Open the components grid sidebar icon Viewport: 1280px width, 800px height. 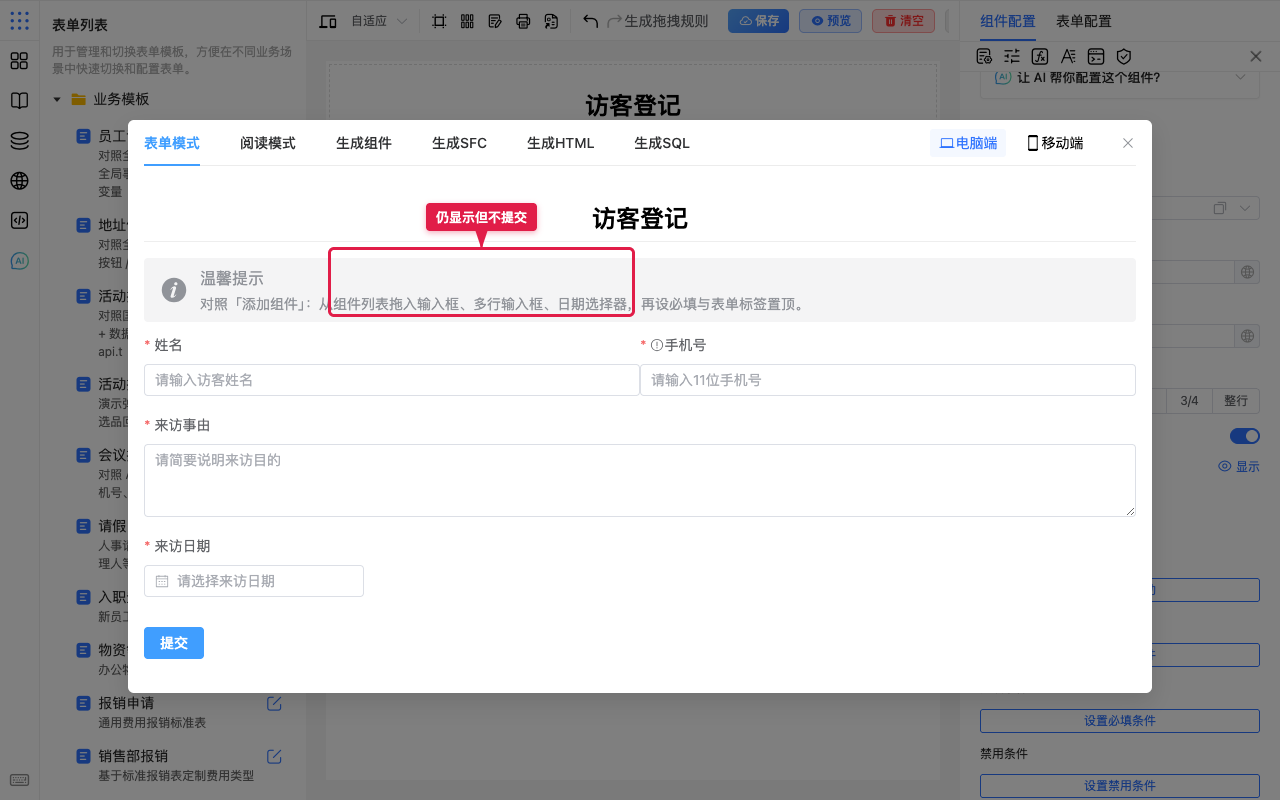tap(19, 61)
